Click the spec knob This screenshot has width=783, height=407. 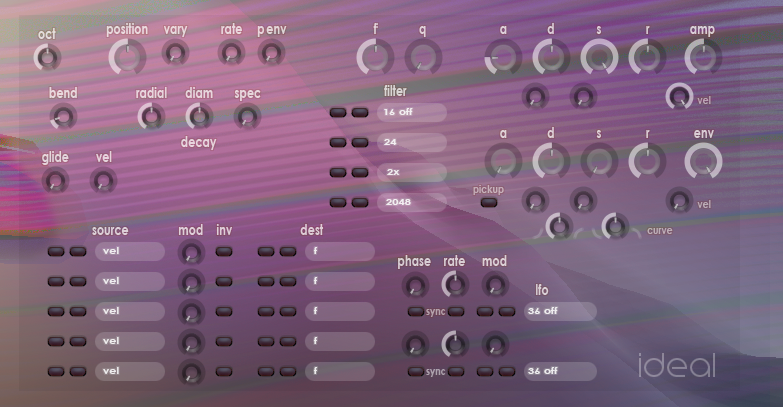click(x=247, y=116)
